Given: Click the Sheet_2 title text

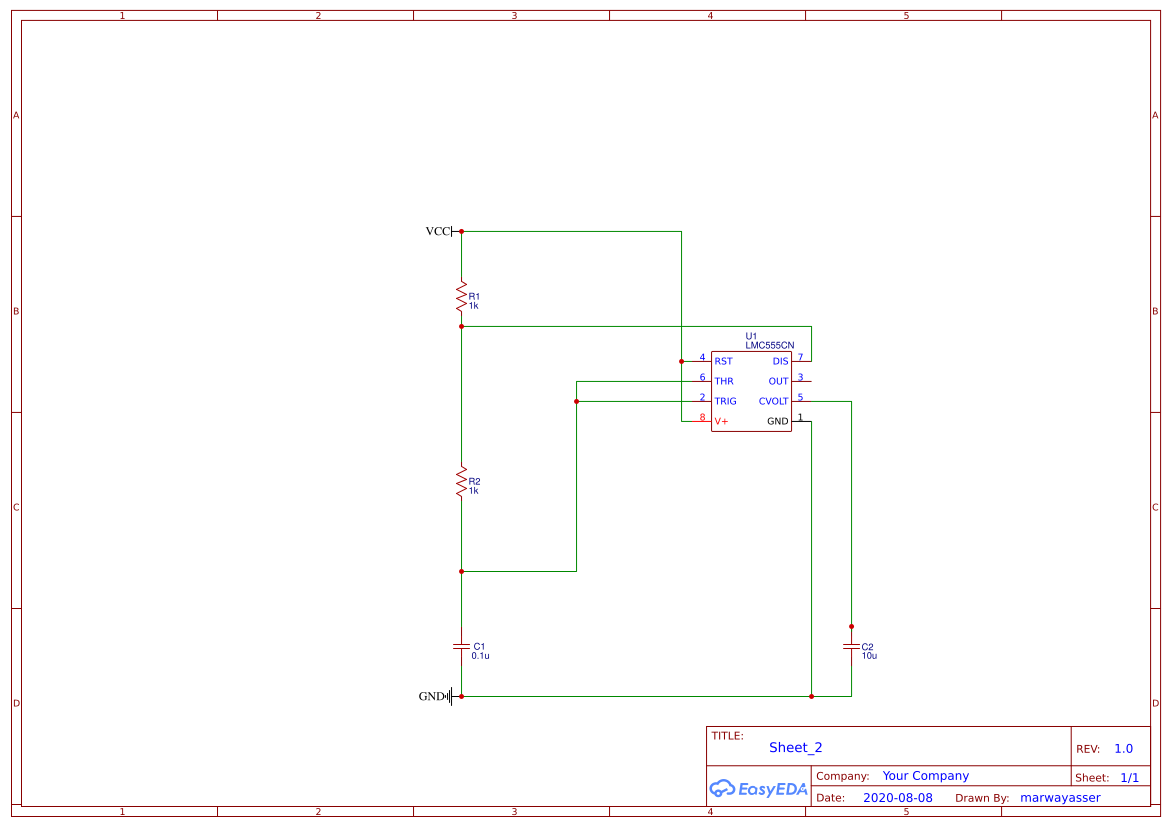Looking at the screenshot, I should coord(795,747).
